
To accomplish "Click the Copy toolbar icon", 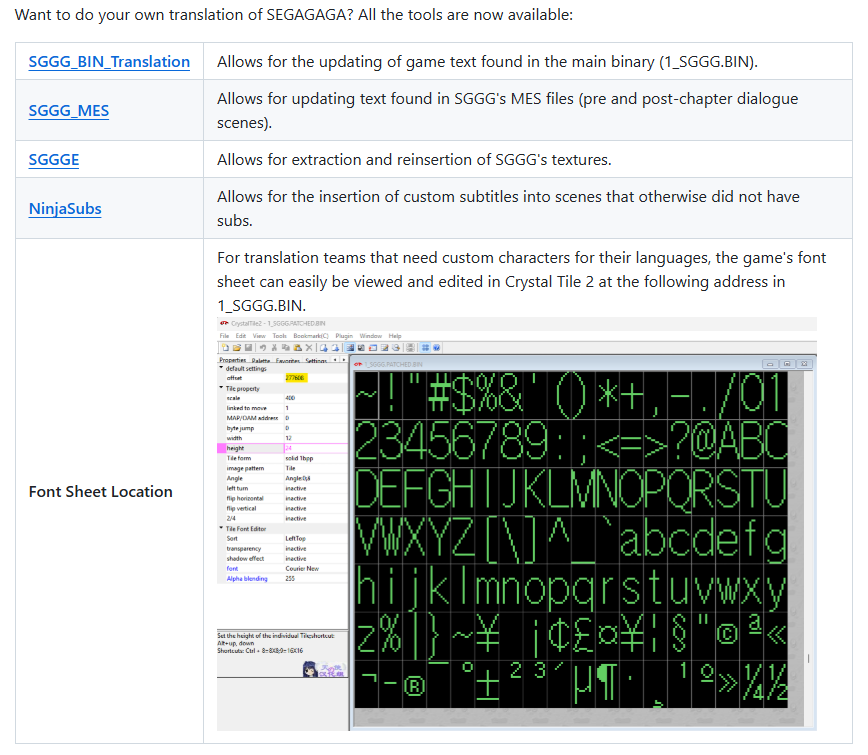I will pyautogui.click(x=286, y=348).
